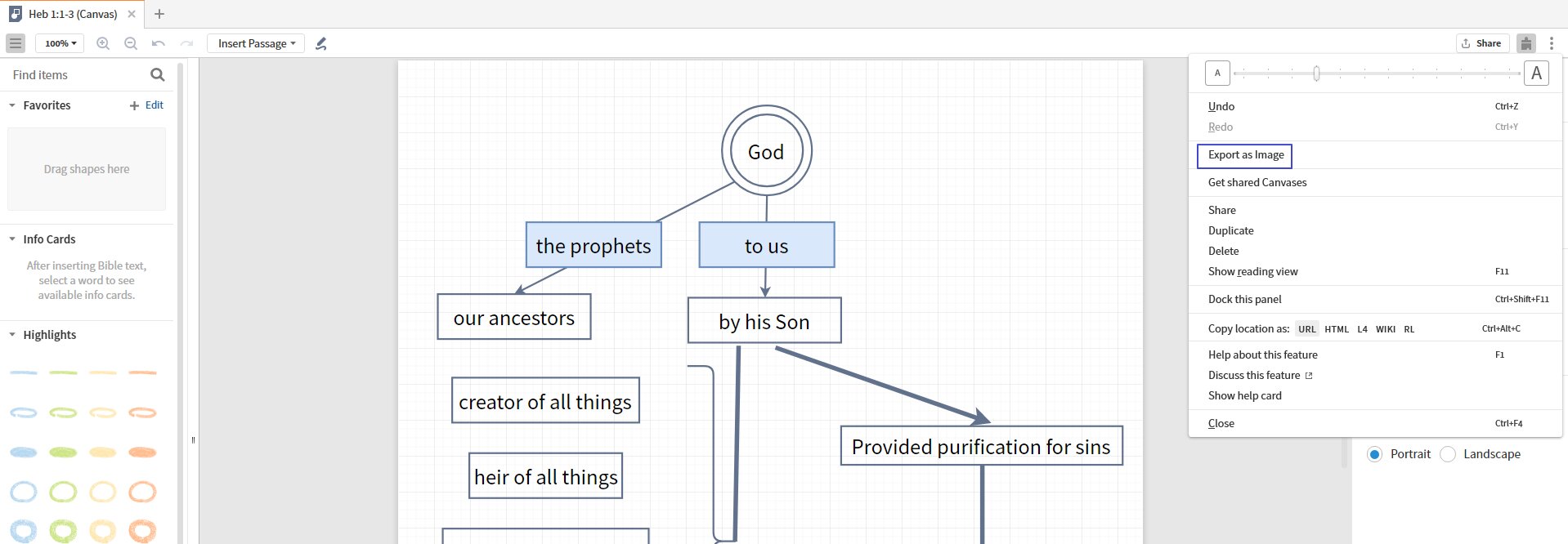Click the Find items search field

click(x=78, y=75)
